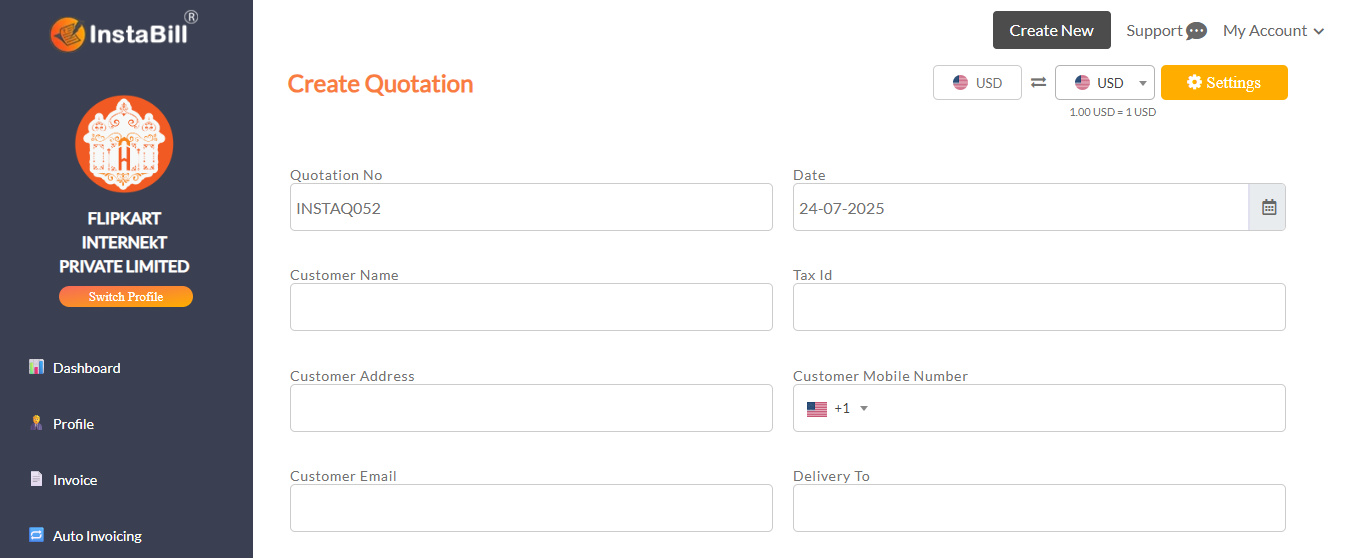Viewport: 1345px width, 558px height.
Task: Open the calendar date picker icon
Action: click(x=1268, y=208)
